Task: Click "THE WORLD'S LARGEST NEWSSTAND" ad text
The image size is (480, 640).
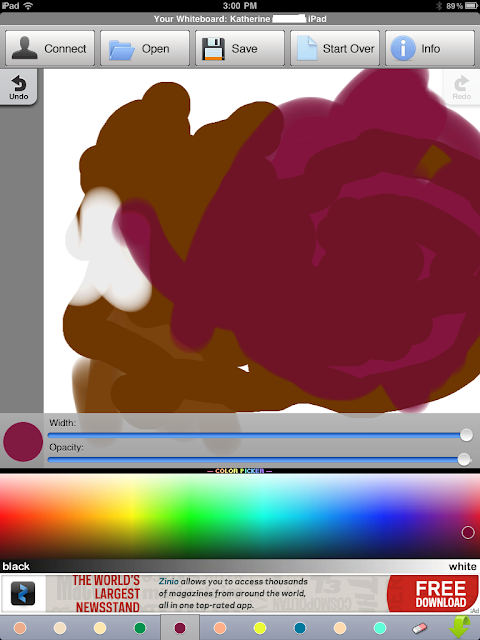Action: (x=106, y=594)
